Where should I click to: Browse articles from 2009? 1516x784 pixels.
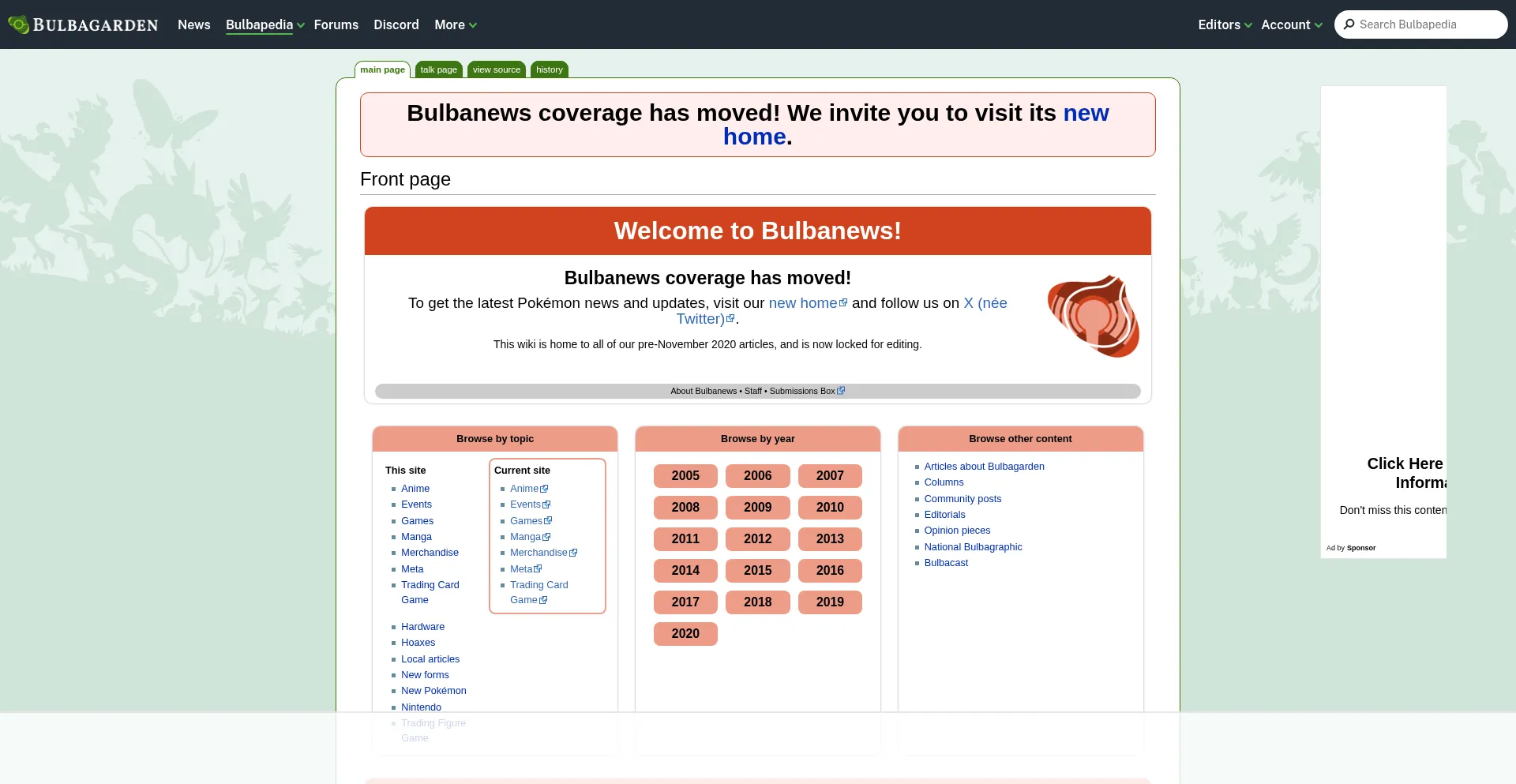758,508
